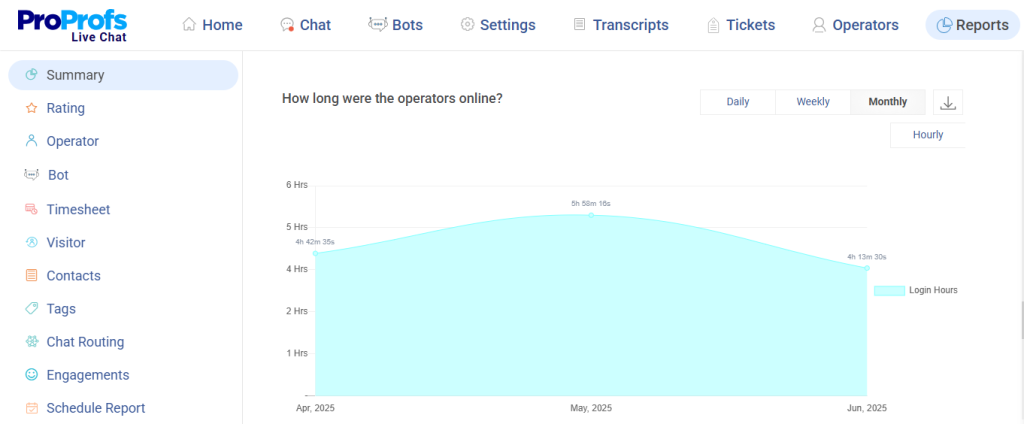Open Schedule Report page

click(95, 408)
